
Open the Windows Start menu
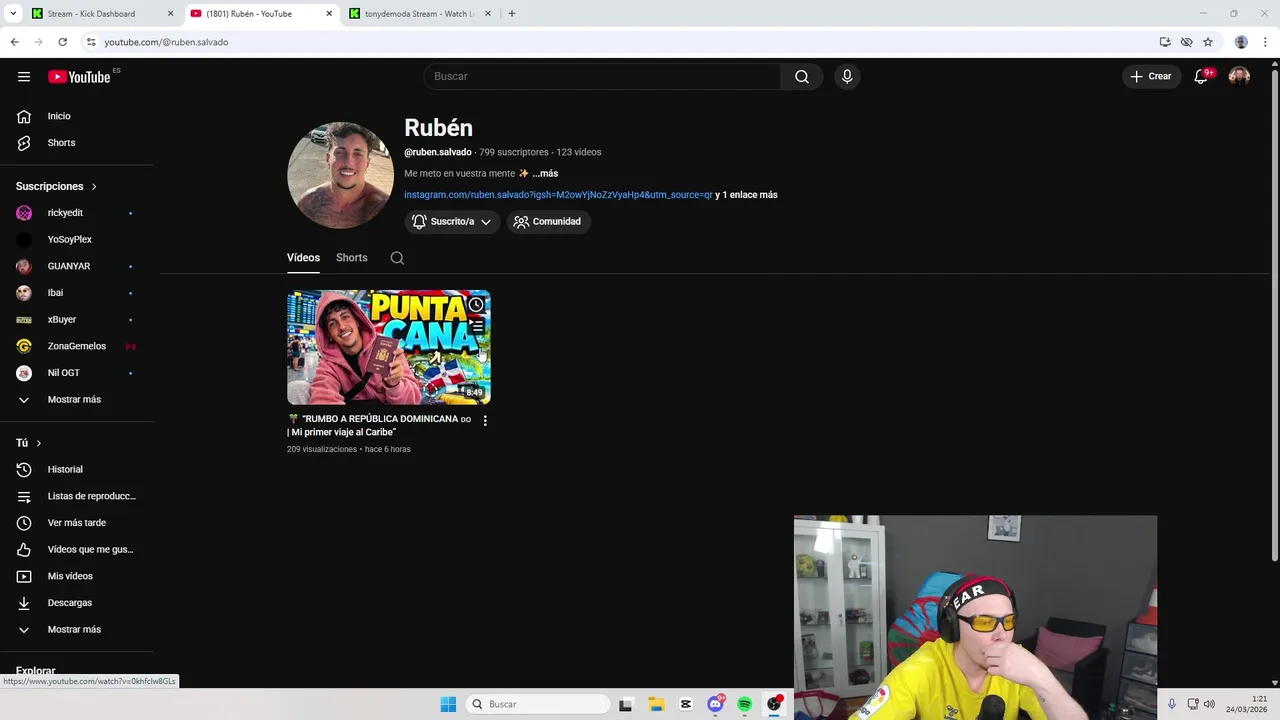click(448, 704)
